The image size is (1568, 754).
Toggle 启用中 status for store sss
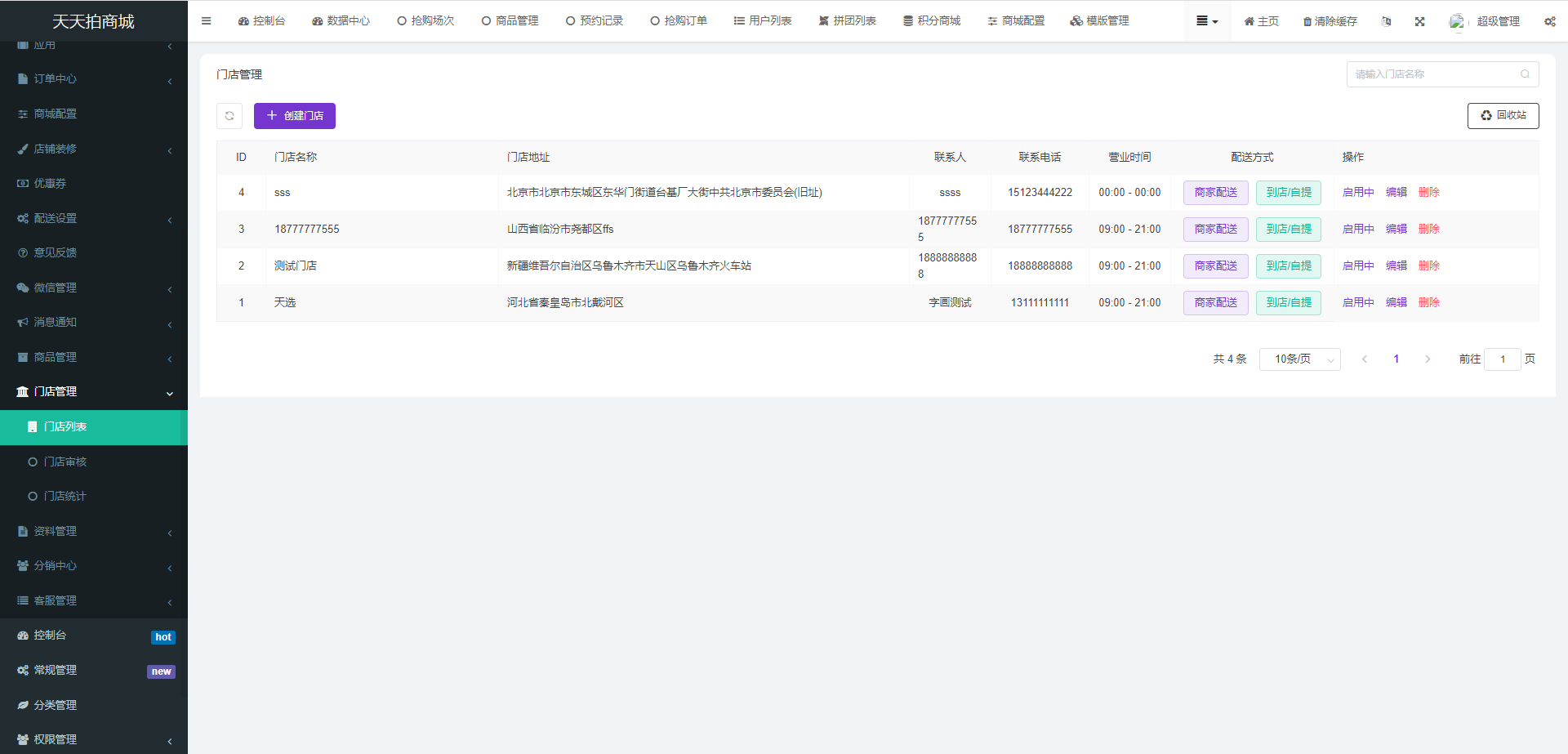[1357, 193]
